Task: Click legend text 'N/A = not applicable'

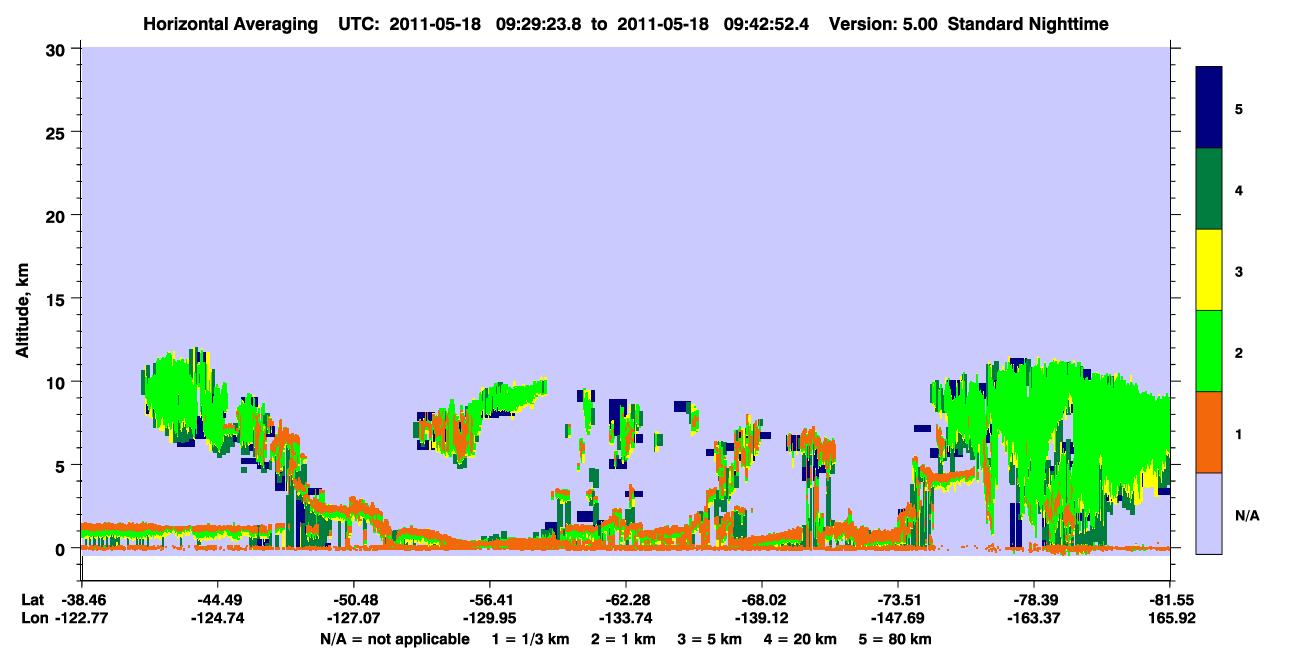Action: (x=394, y=639)
